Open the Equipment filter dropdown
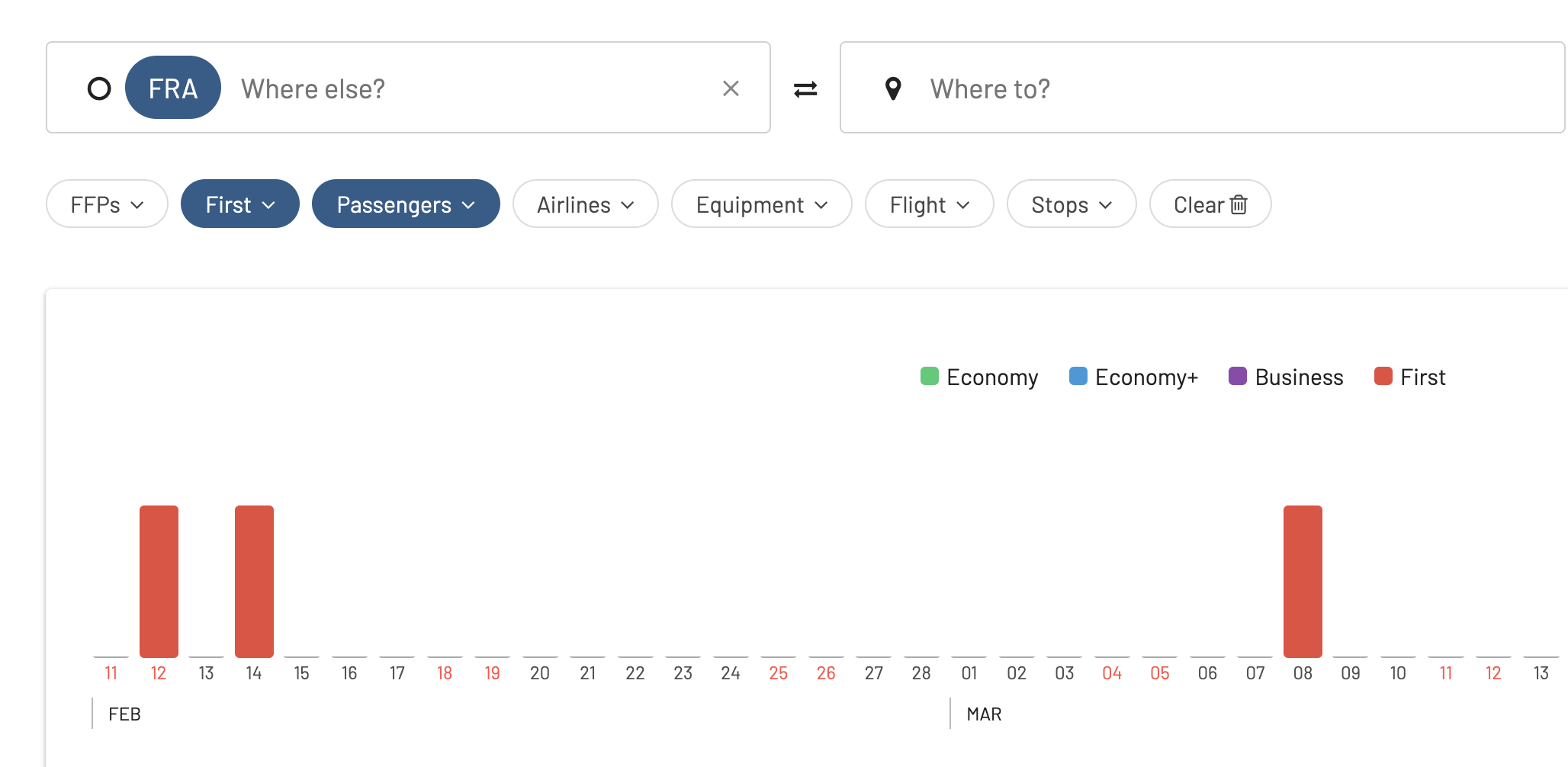Image resolution: width=1568 pixels, height=767 pixels. pos(761,204)
